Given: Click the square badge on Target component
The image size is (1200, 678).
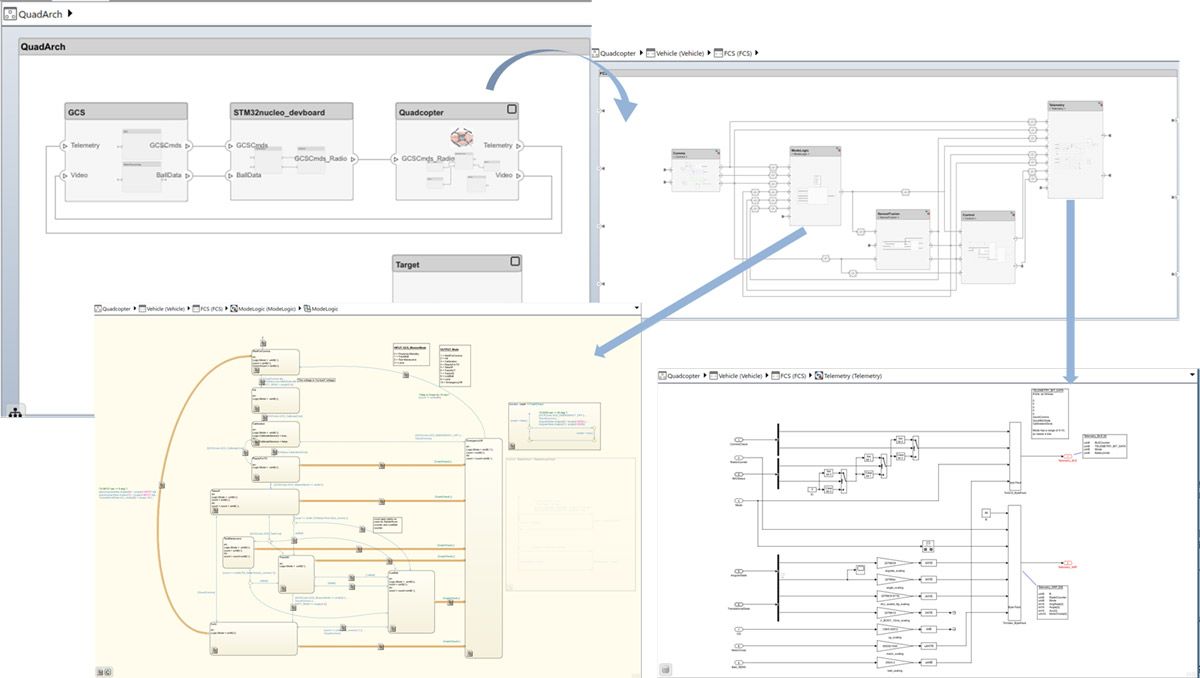Looking at the screenshot, I should [x=515, y=262].
